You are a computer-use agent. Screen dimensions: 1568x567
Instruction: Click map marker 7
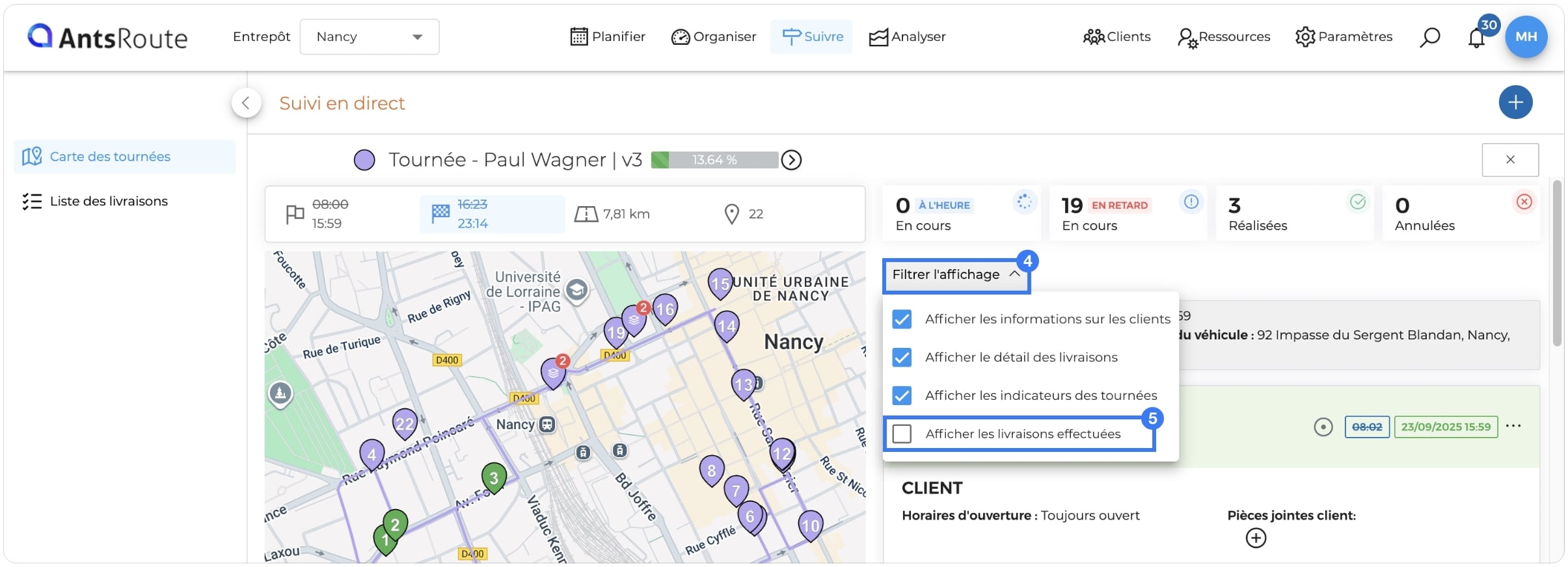(x=736, y=491)
